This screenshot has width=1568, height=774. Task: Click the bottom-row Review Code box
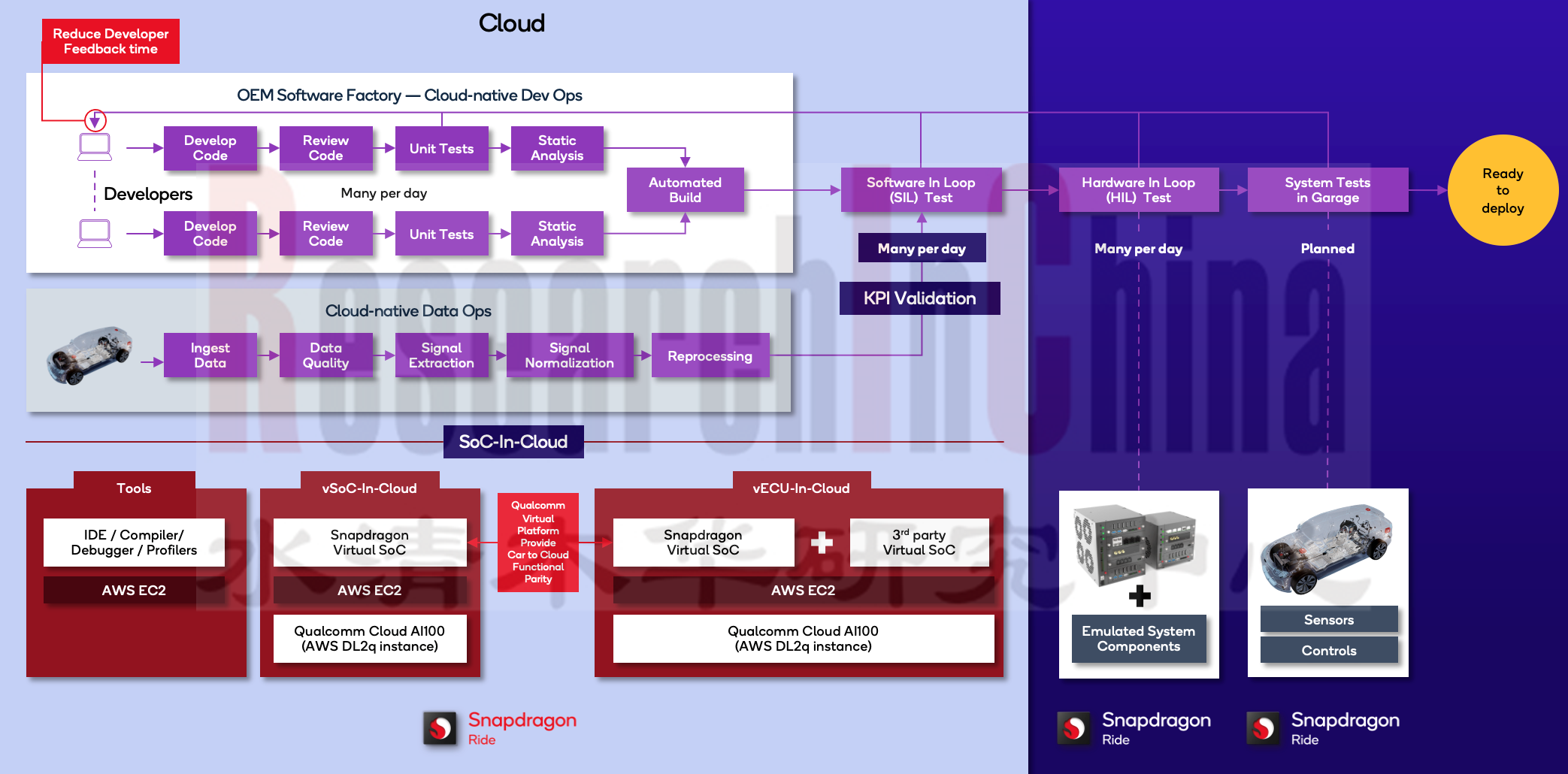click(326, 234)
